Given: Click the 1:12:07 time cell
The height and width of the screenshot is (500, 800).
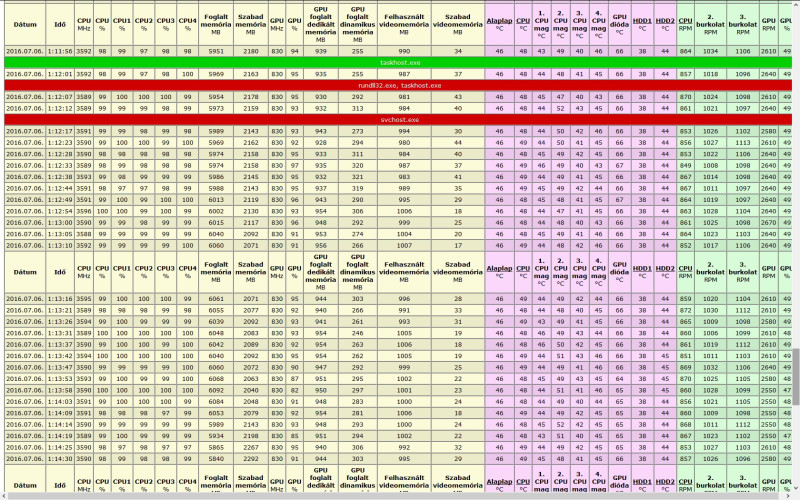Looking at the screenshot, I should (x=60, y=97).
